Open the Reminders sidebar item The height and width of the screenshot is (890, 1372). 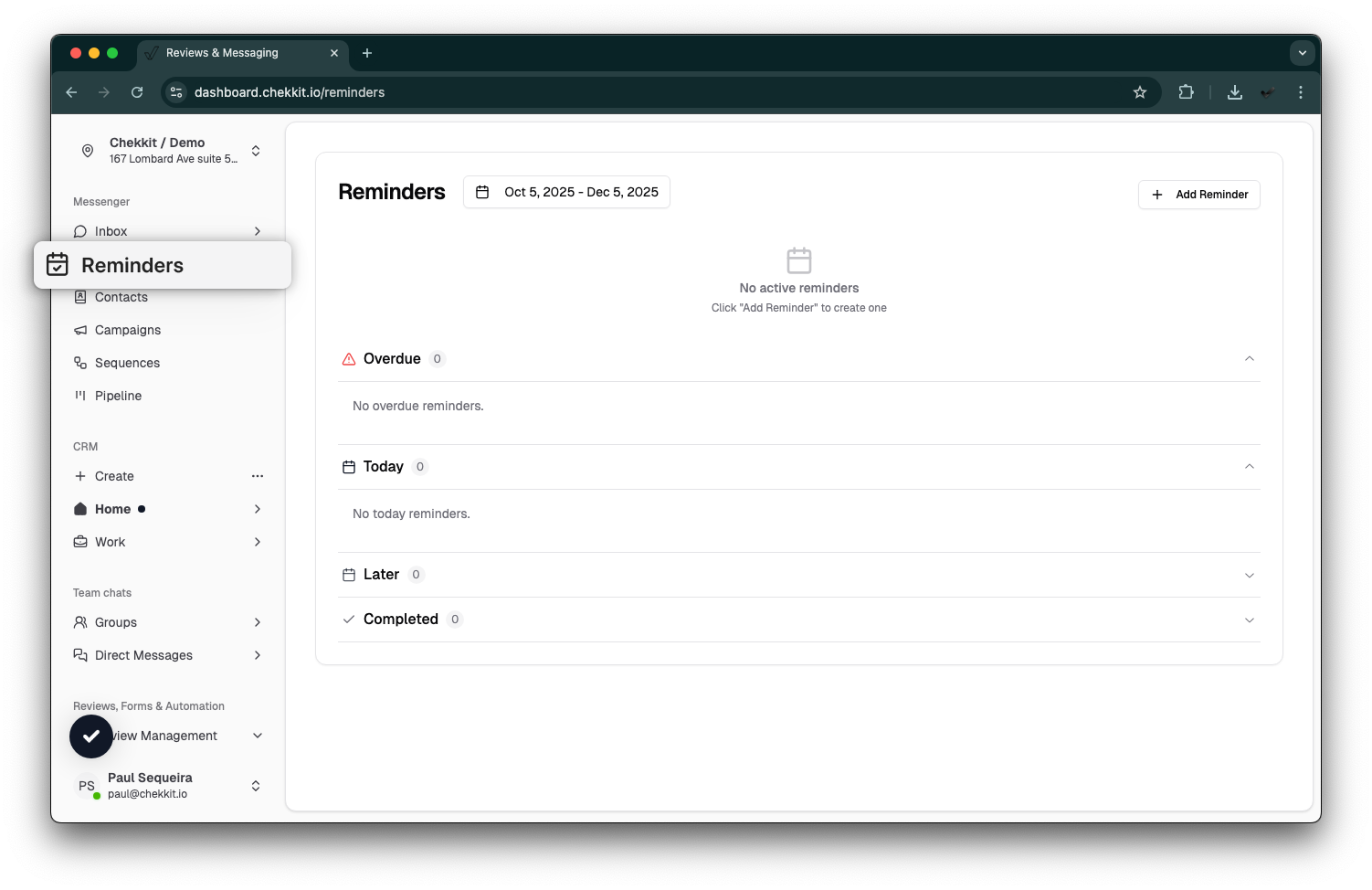[x=163, y=265]
